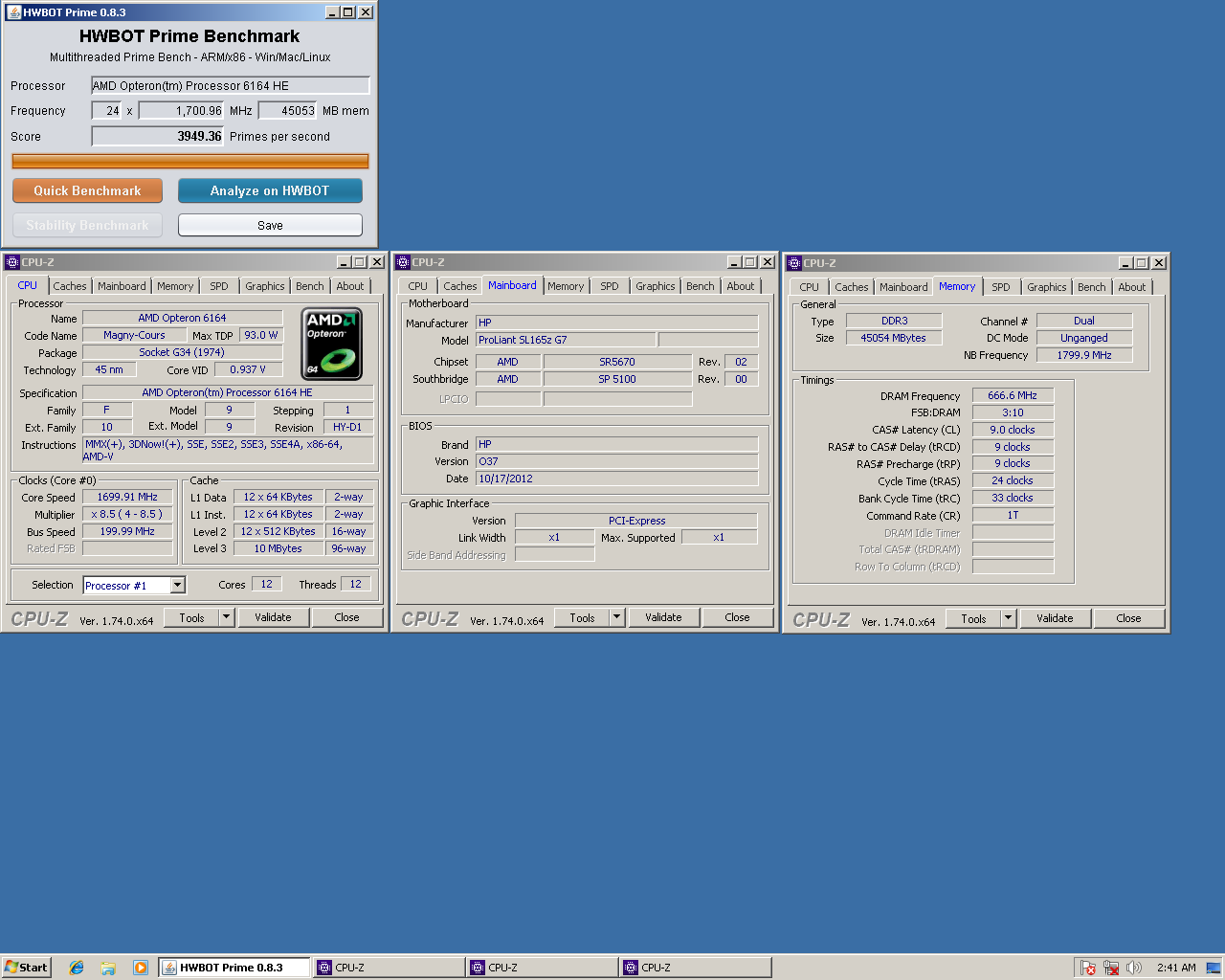
Task: Click CPU-Z icon in Mainboard window title bar
Action: tap(403, 261)
